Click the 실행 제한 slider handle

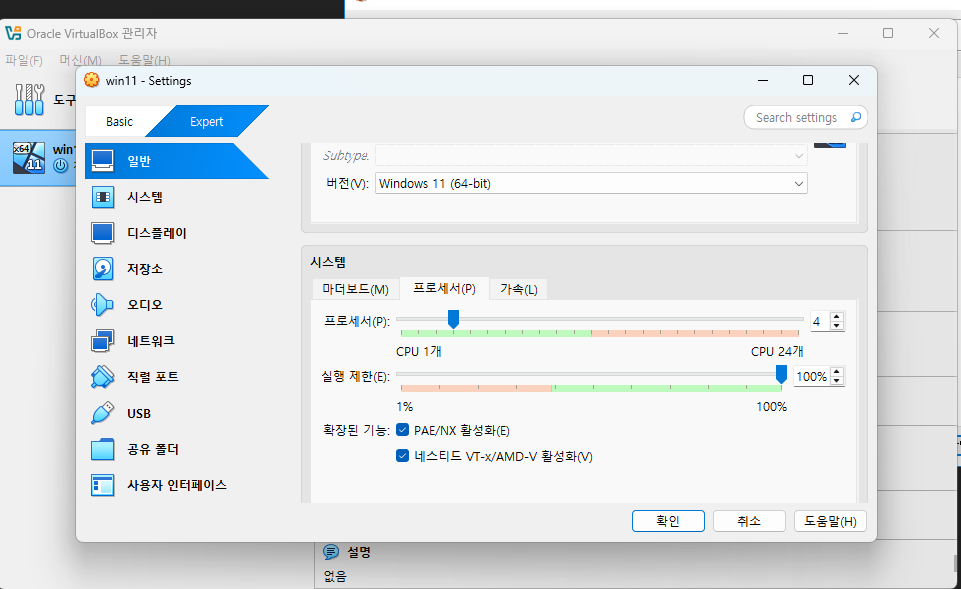tap(781, 374)
